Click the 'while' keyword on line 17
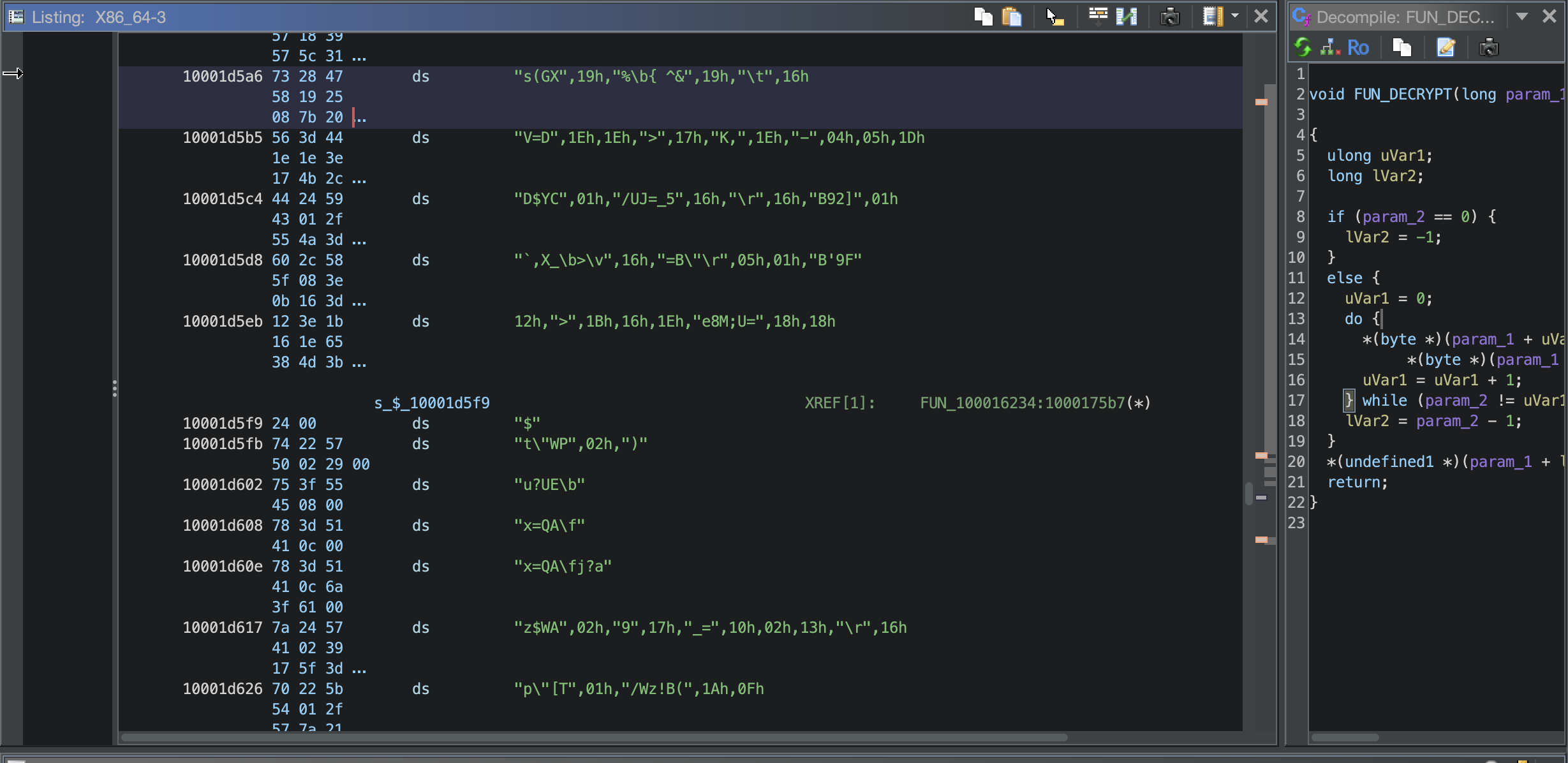1568x763 pixels. pos(1384,401)
